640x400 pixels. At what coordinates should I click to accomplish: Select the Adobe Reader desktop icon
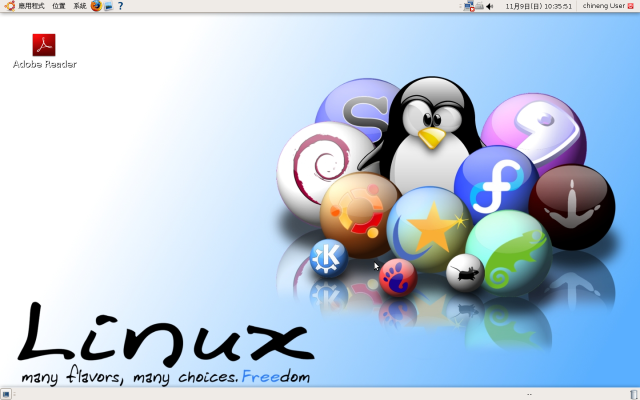pos(44,51)
